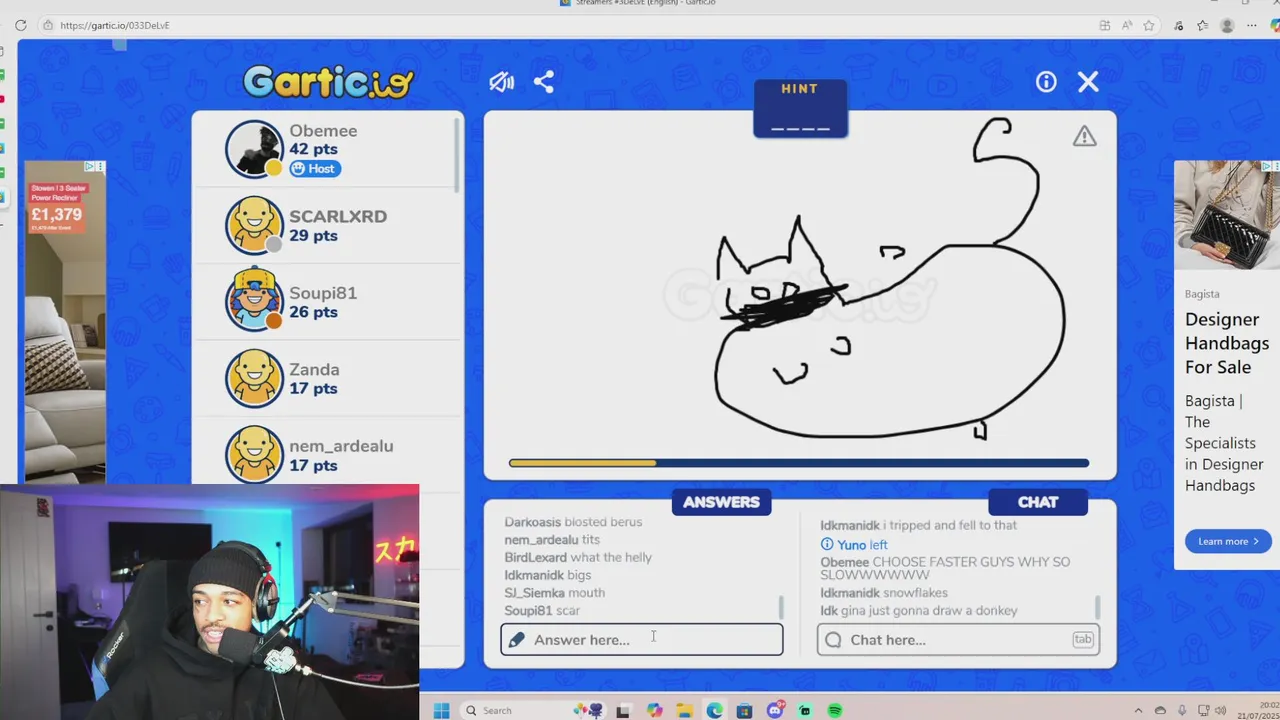Open Copilot app from taskbar
Screen dimensions: 1280x720
[x=654, y=710]
